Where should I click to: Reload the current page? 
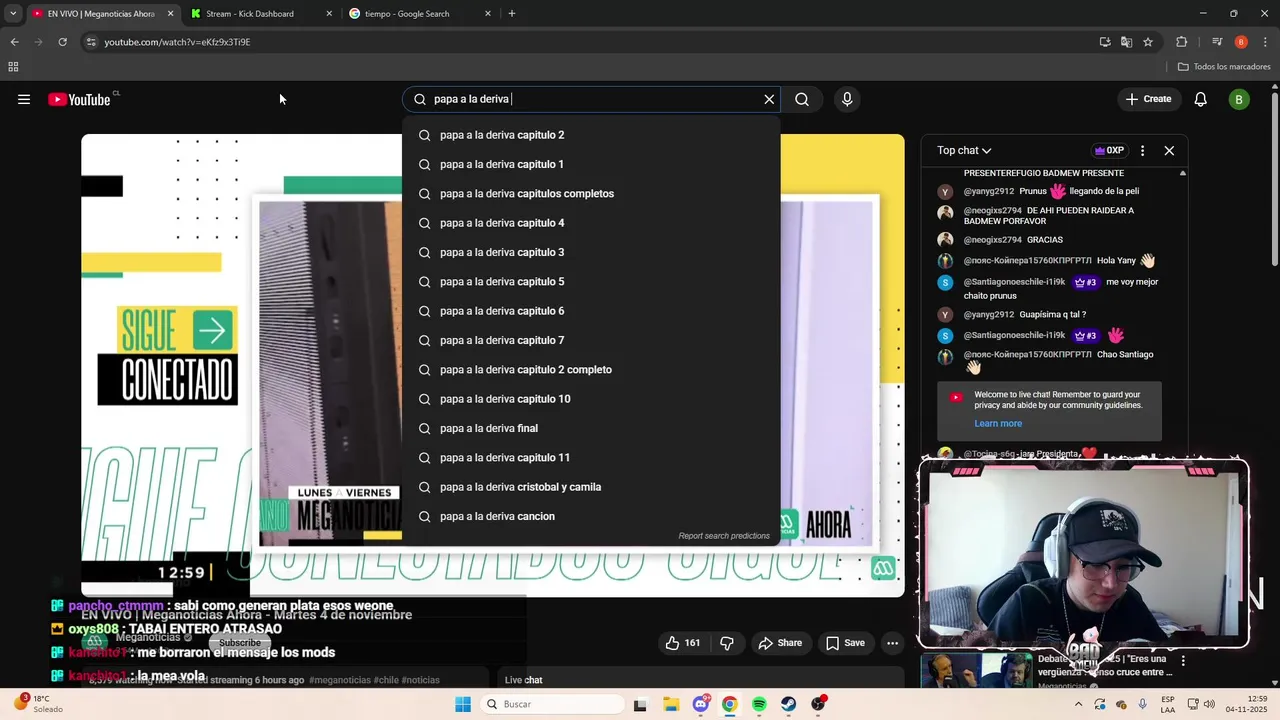pos(62,42)
